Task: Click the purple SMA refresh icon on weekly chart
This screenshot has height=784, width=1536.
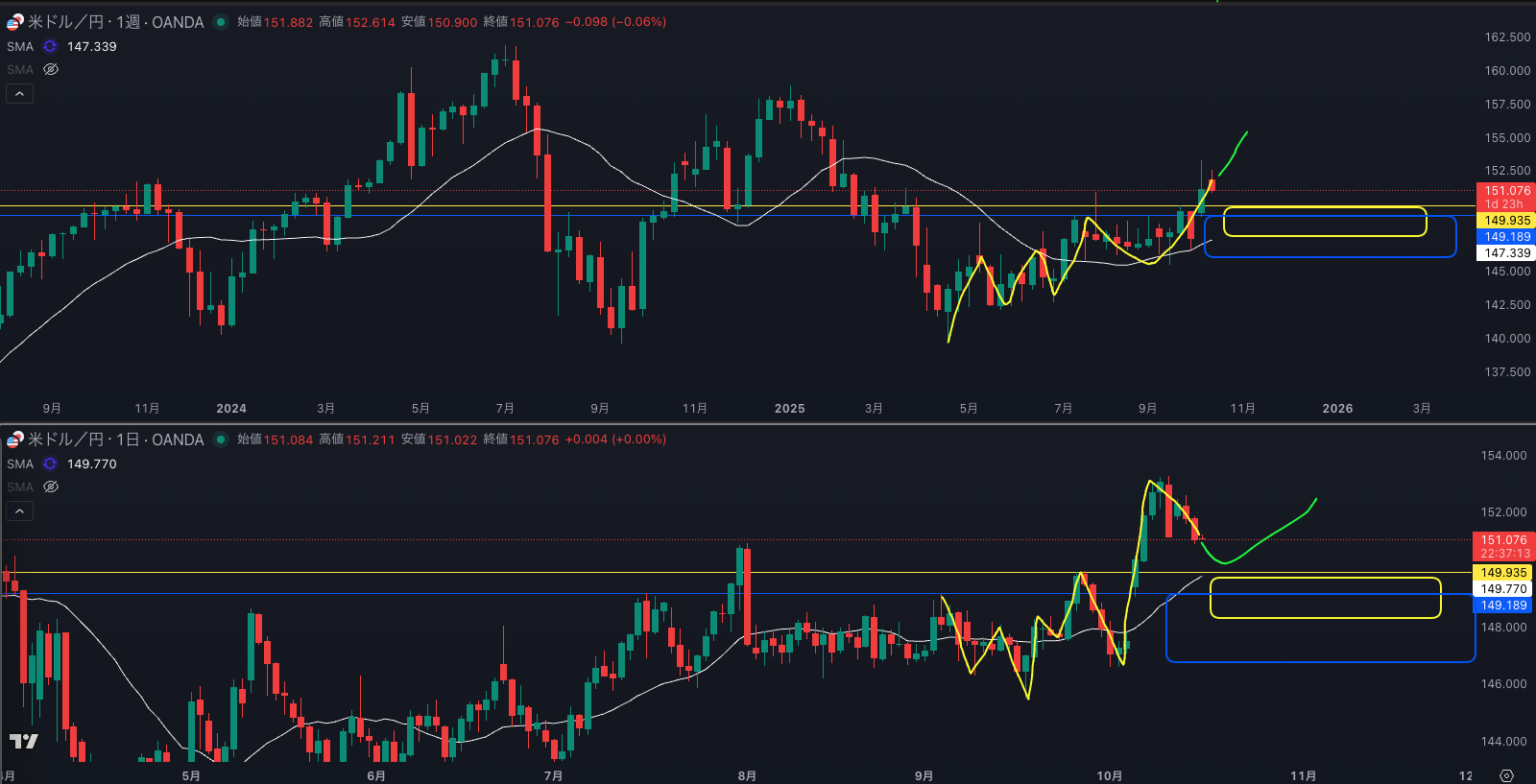Action: (50, 46)
